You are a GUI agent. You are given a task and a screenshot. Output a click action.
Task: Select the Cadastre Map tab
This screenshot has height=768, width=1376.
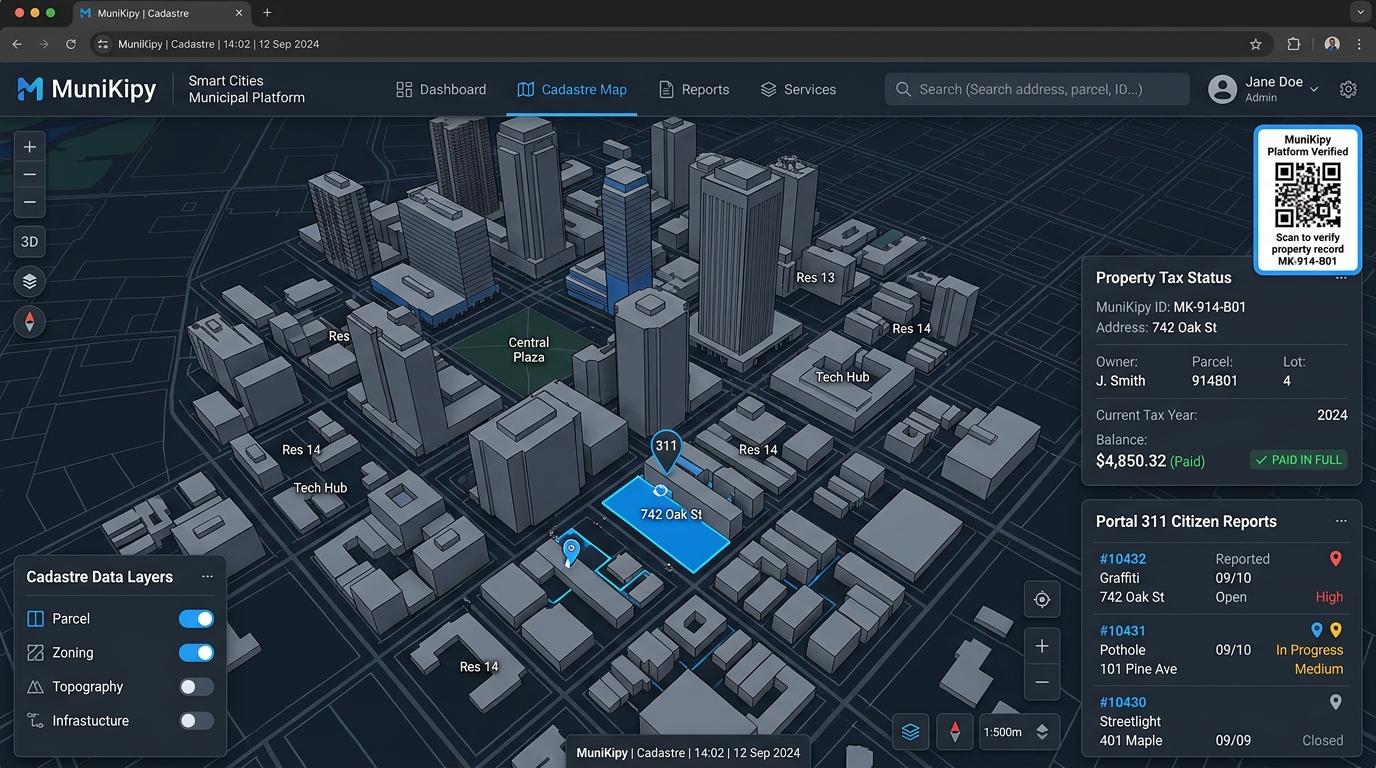pyautogui.click(x=572, y=89)
